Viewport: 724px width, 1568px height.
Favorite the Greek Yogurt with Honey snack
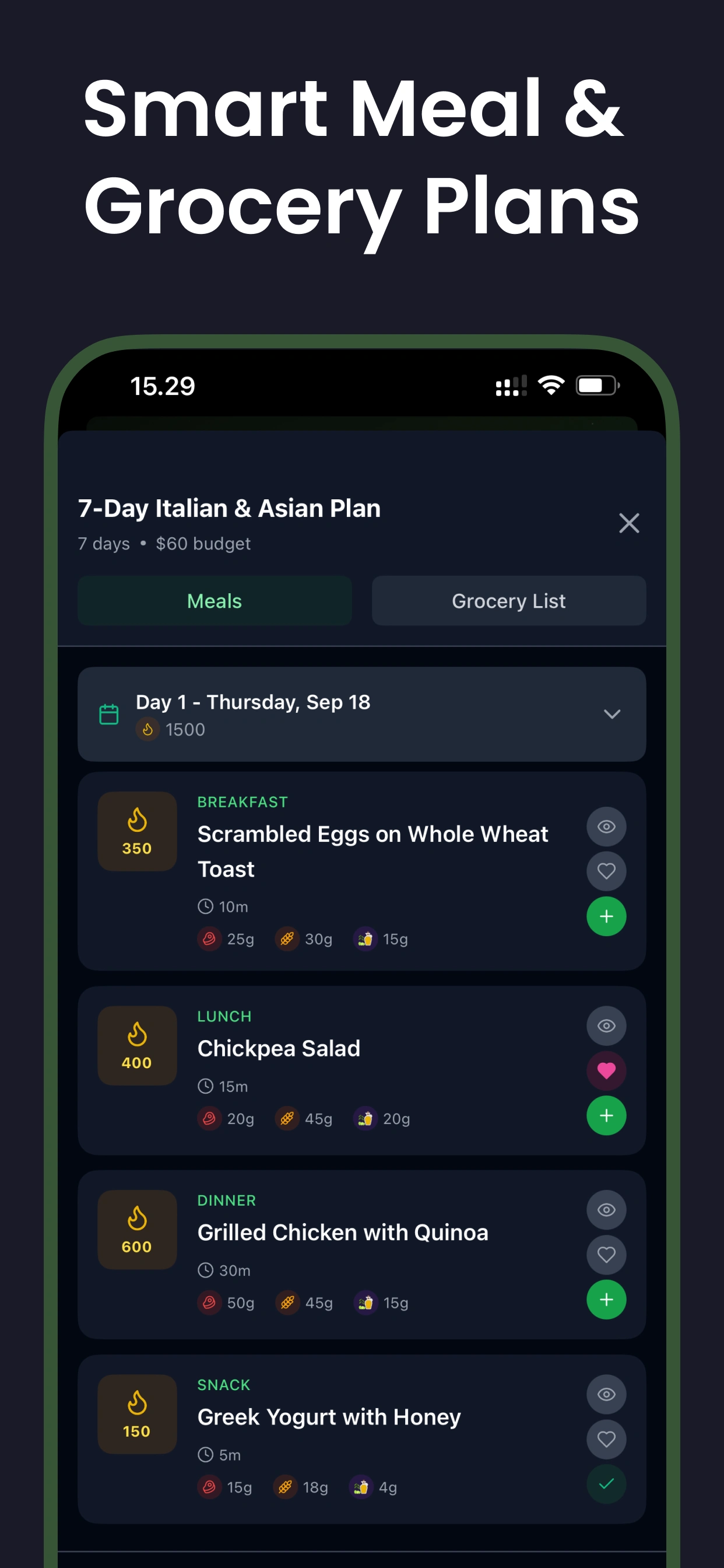606,1439
